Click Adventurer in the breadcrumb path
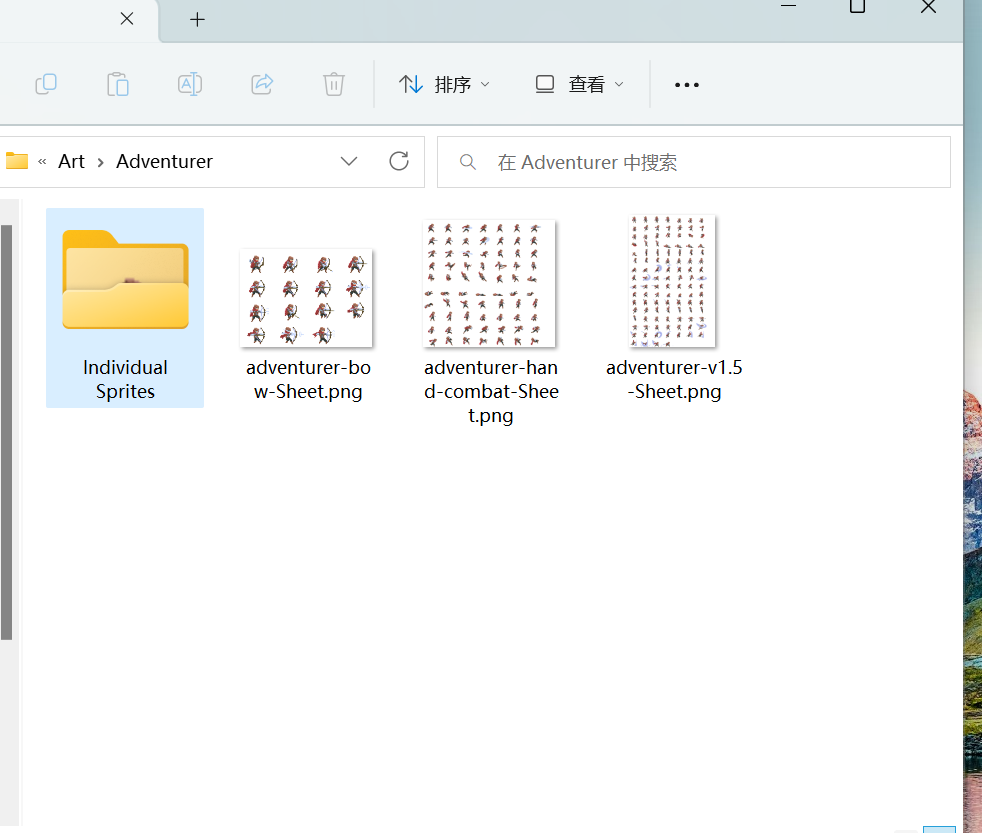 (x=164, y=162)
